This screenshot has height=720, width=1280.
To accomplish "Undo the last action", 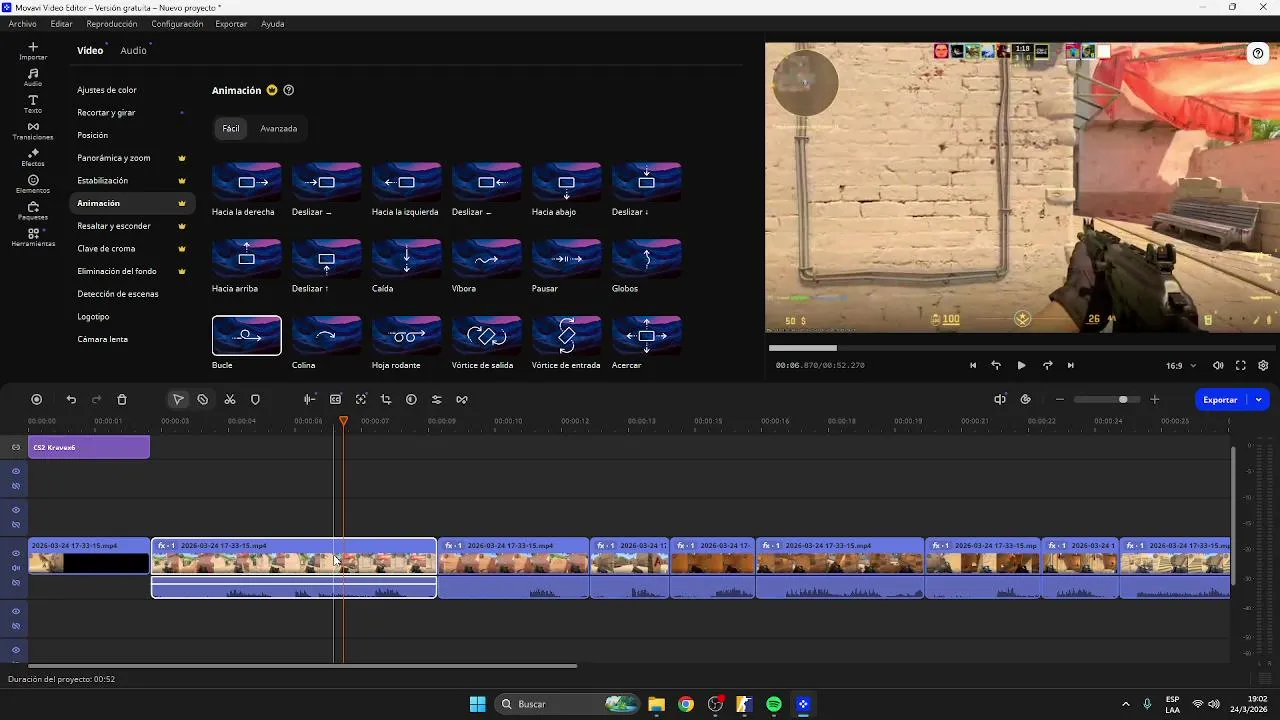I will (x=71, y=399).
